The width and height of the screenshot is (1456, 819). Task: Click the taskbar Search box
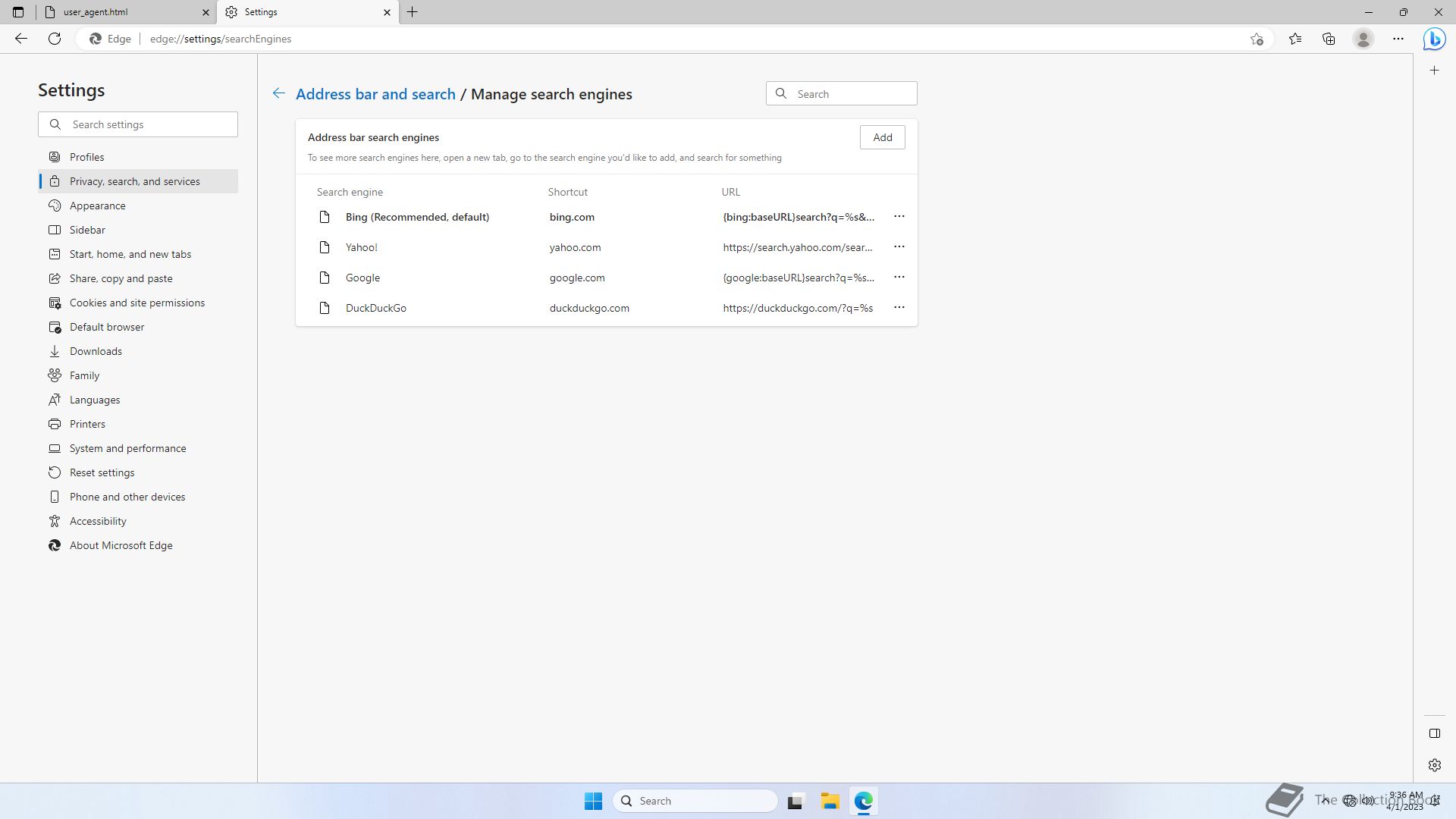[695, 801]
